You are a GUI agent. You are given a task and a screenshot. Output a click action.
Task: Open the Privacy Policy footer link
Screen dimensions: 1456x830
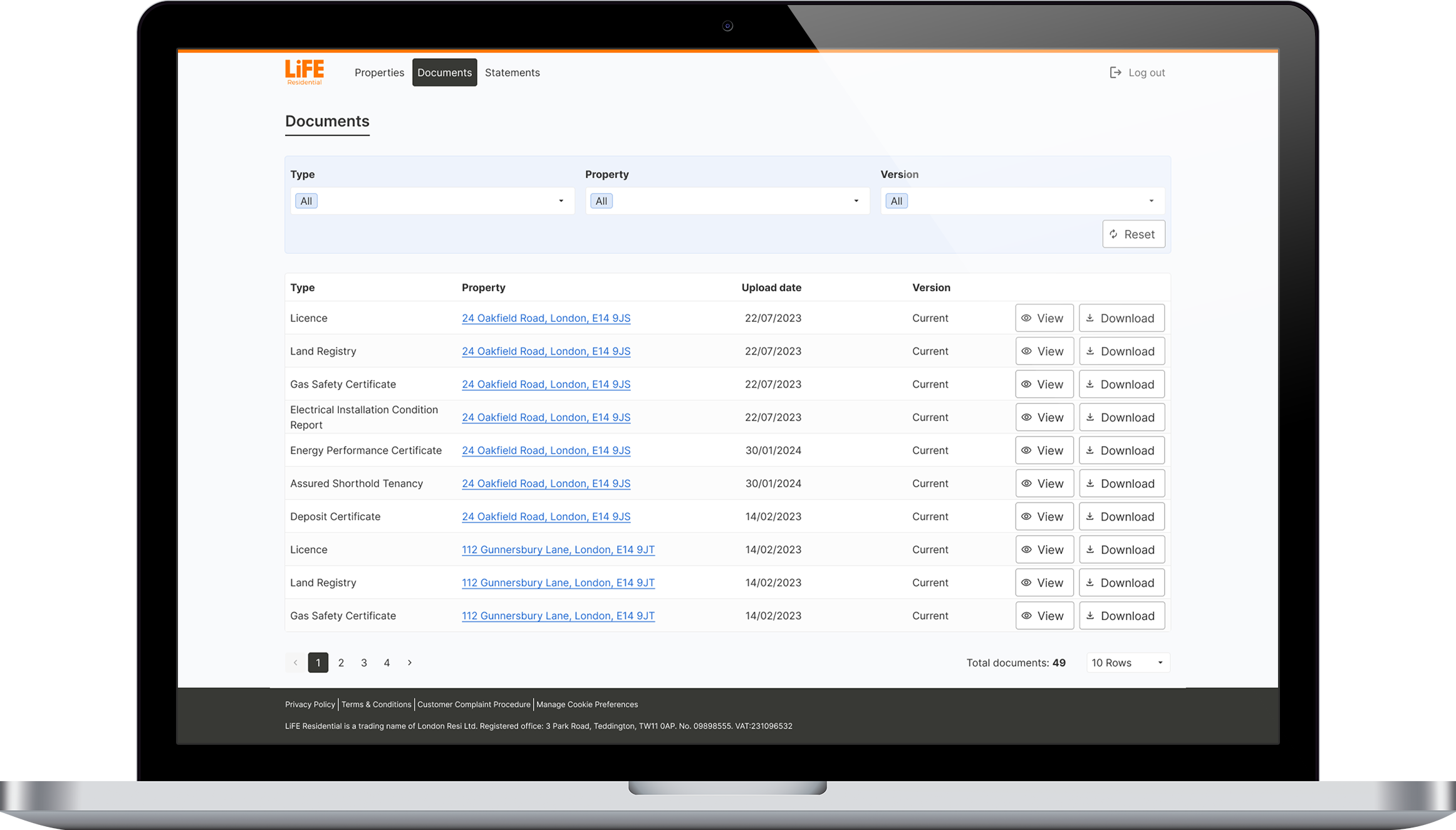(x=310, y=705)
